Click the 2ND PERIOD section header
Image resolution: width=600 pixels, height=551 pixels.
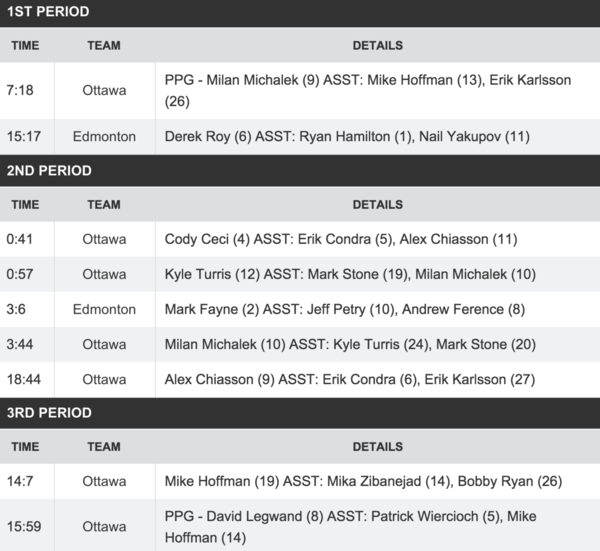[x=49, y=171]
